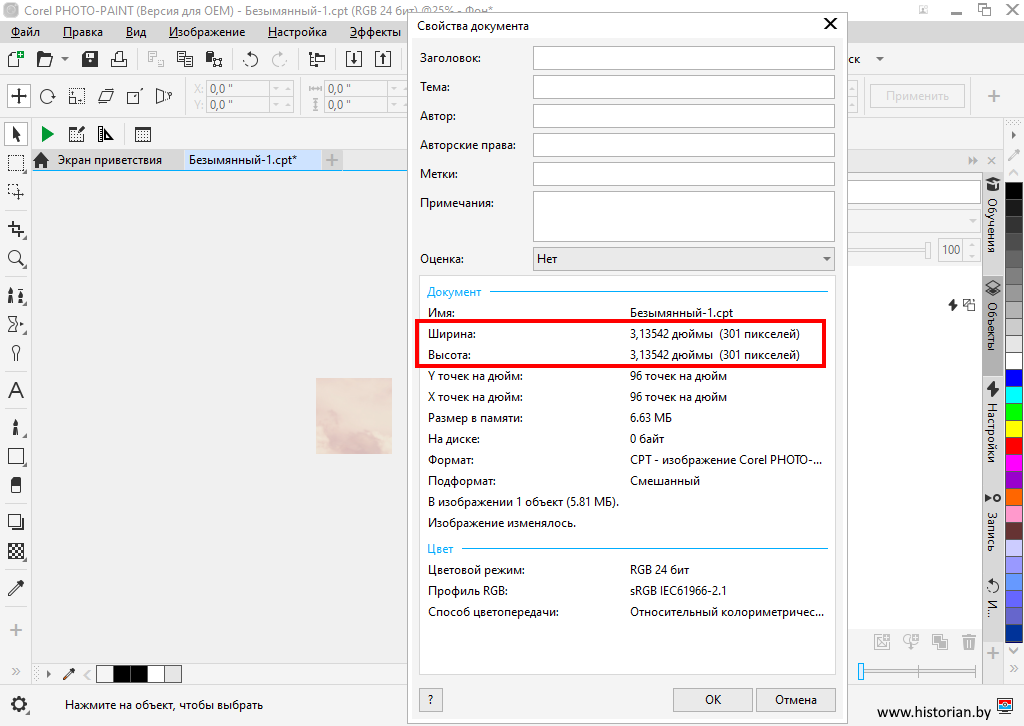Click the green Play button

(47, 134)
